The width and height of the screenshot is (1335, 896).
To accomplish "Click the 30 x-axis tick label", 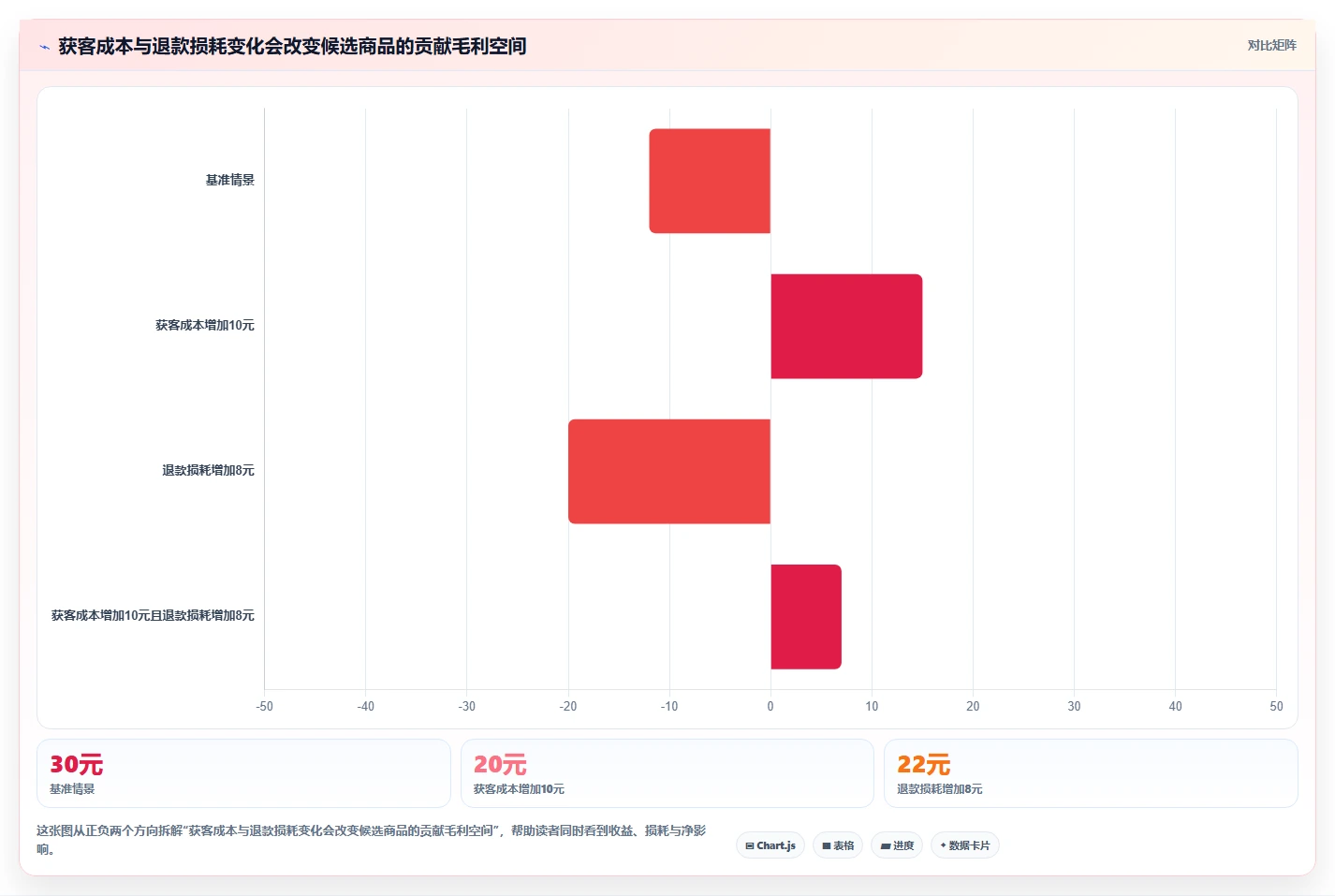I will [x=1074, y=706].
